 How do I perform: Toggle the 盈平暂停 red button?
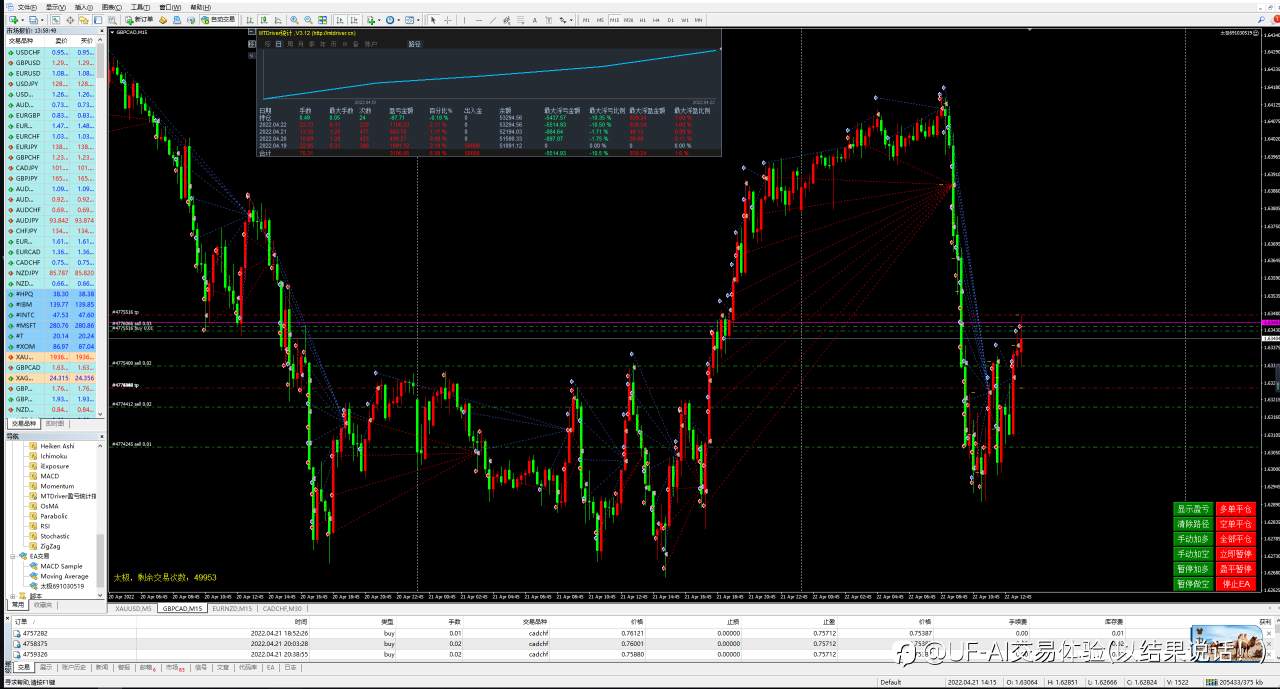1237,569
